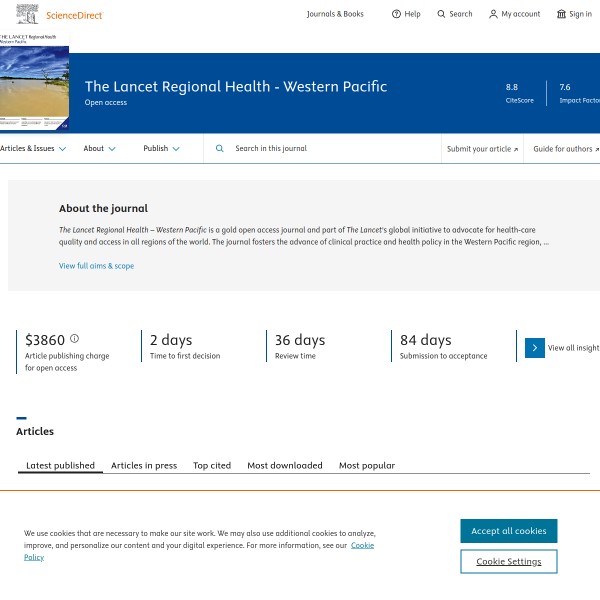Expand the Articles & Issues dropdown

(33, 148)
